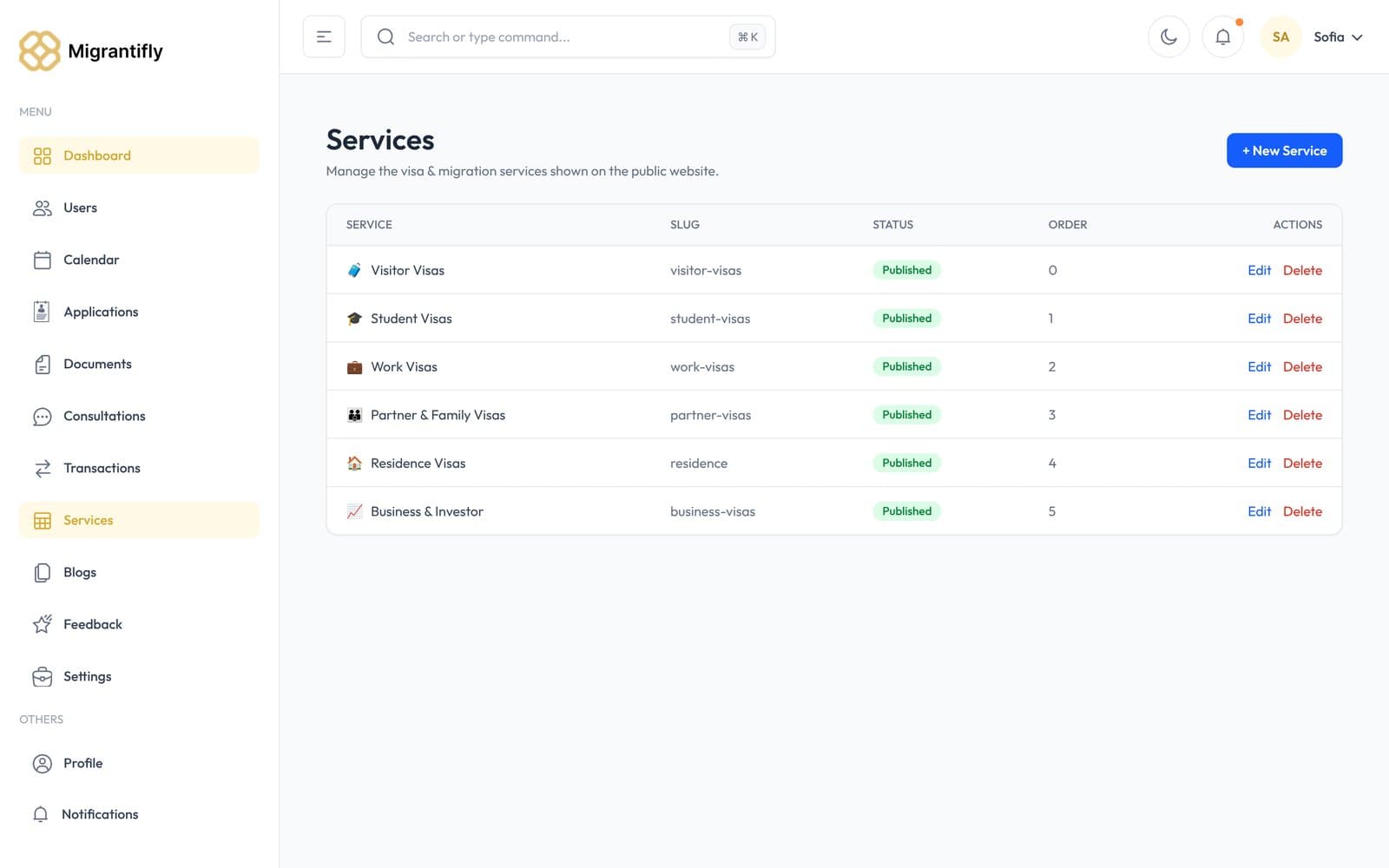The image size is (1389, 868).
Task: Delete the Work Visas service
Action: [x=1302, y=366]
